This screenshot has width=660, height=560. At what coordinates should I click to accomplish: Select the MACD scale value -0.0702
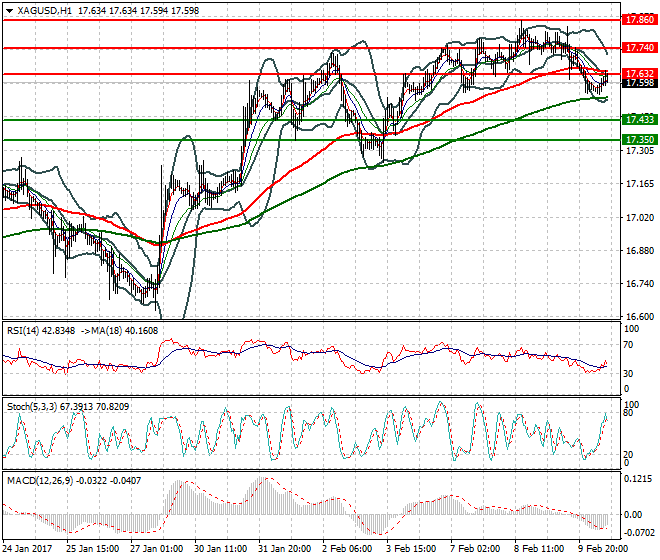639,533
